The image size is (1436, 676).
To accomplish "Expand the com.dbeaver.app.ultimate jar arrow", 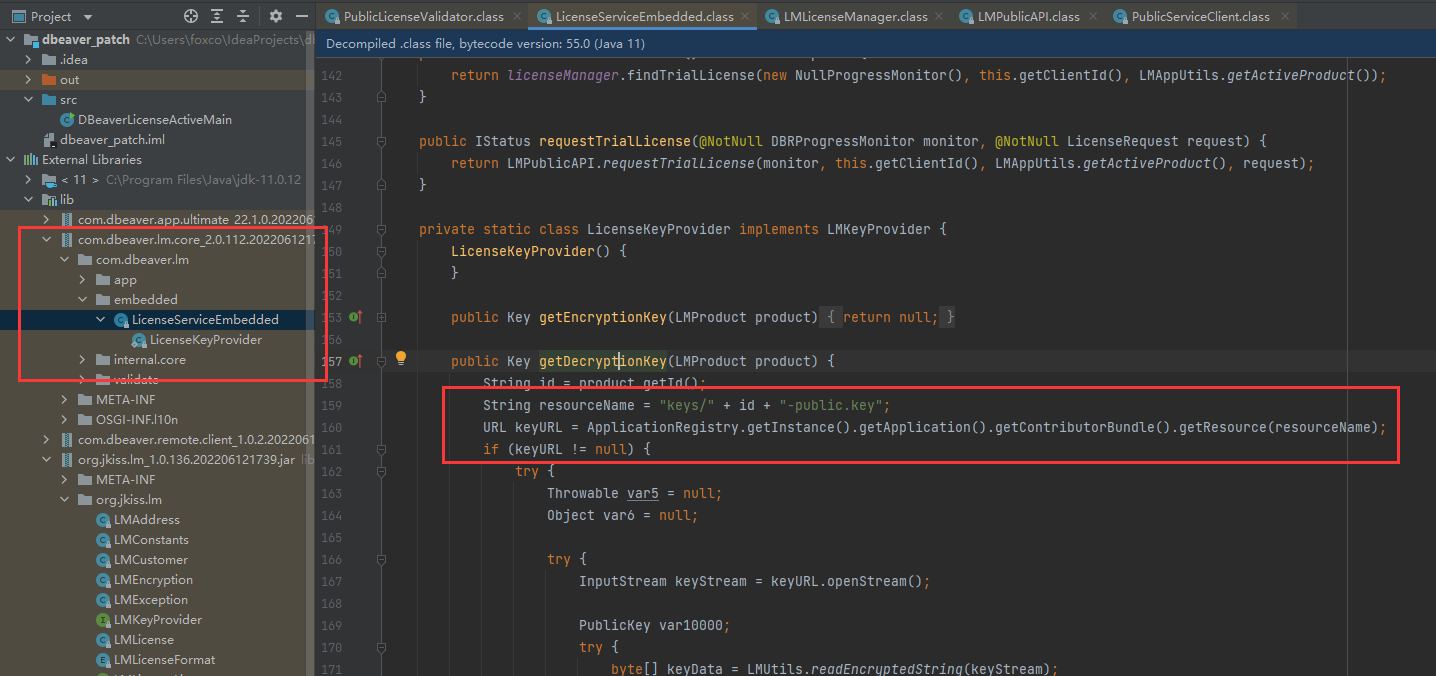I will coord(48,220).
